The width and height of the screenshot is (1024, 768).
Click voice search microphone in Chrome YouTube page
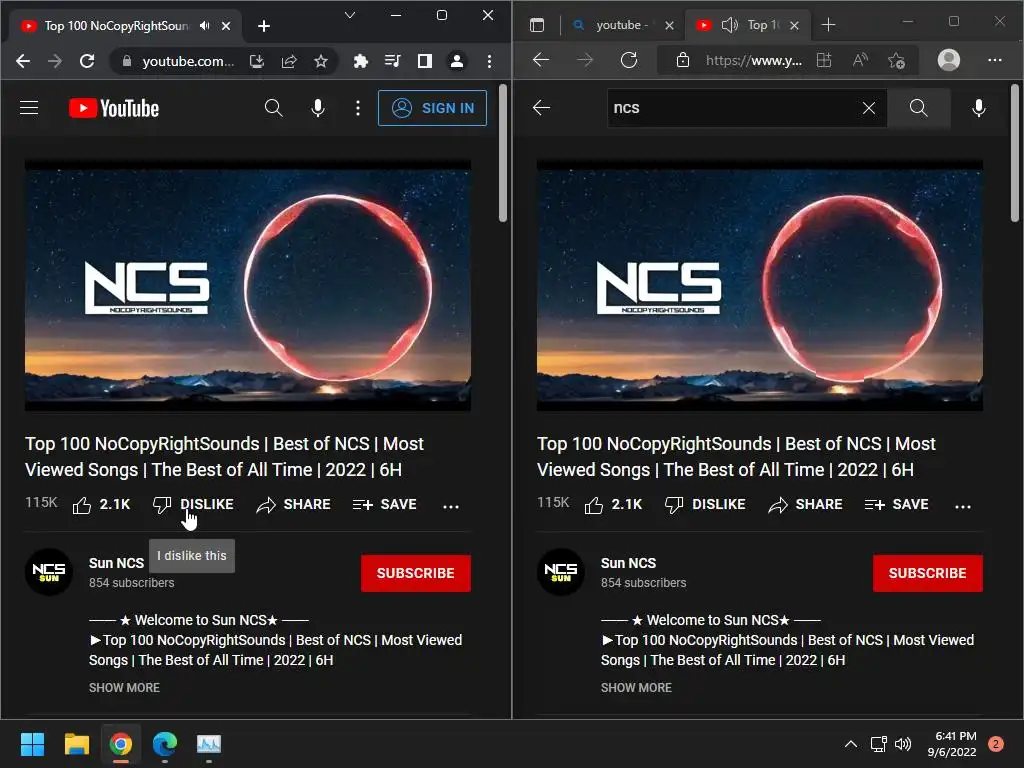(317, 108)
